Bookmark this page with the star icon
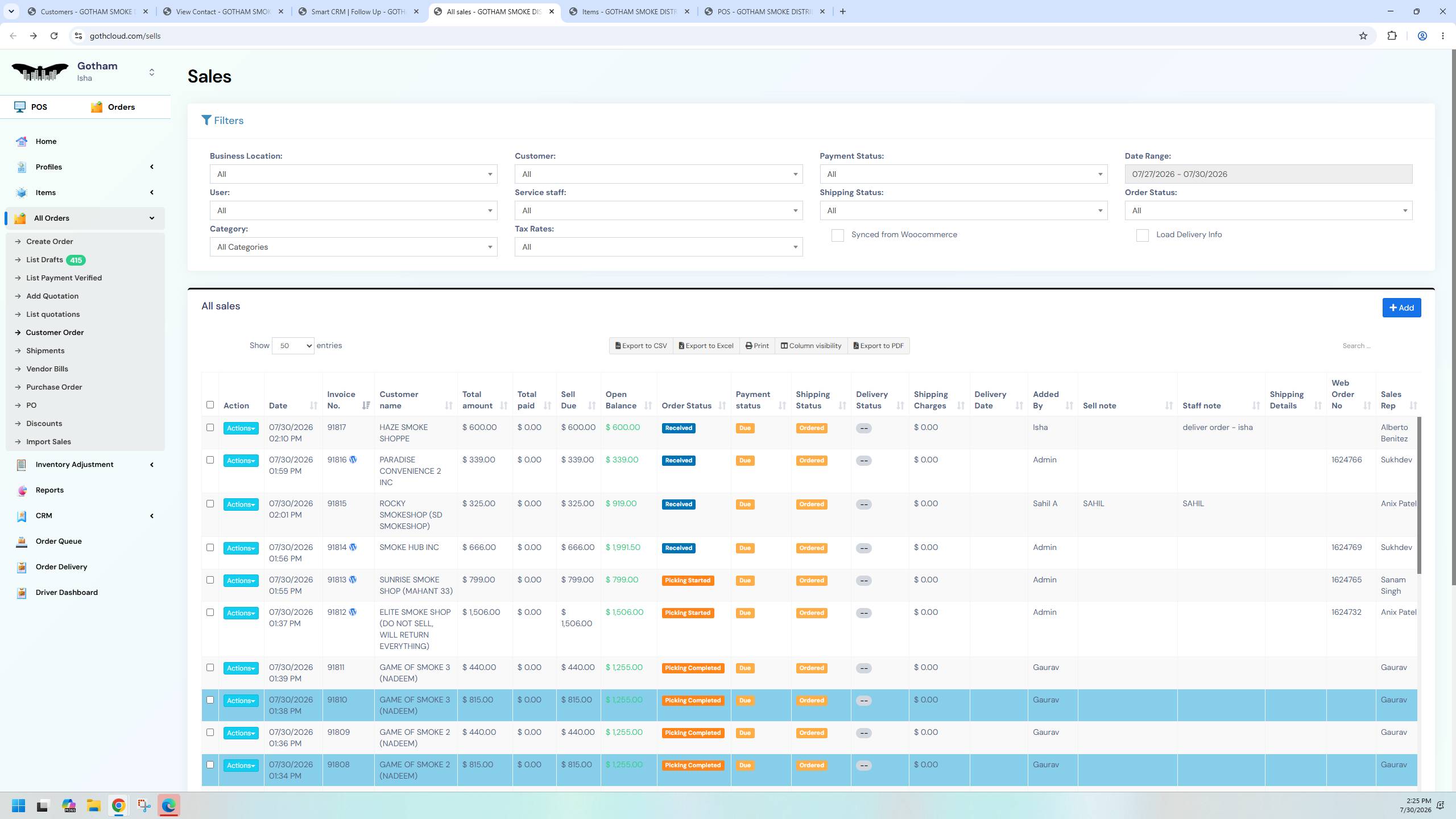Viewport: 1456px width, 819px height. 1363,36
